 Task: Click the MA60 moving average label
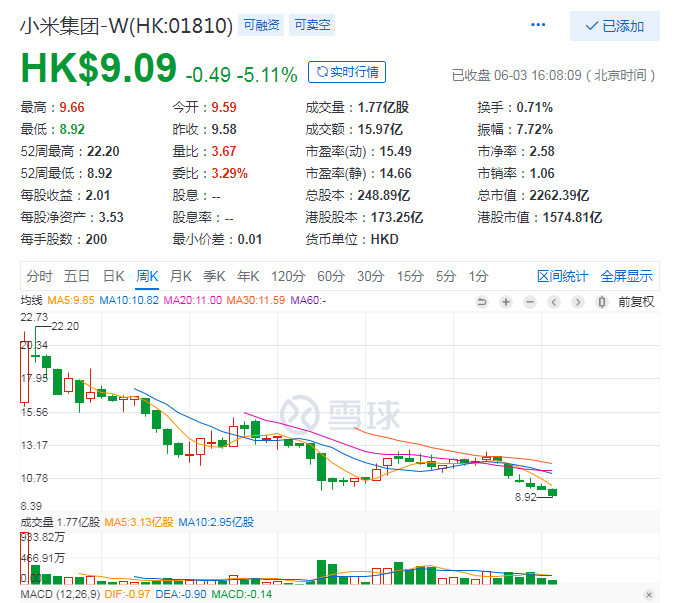point(308,300)
